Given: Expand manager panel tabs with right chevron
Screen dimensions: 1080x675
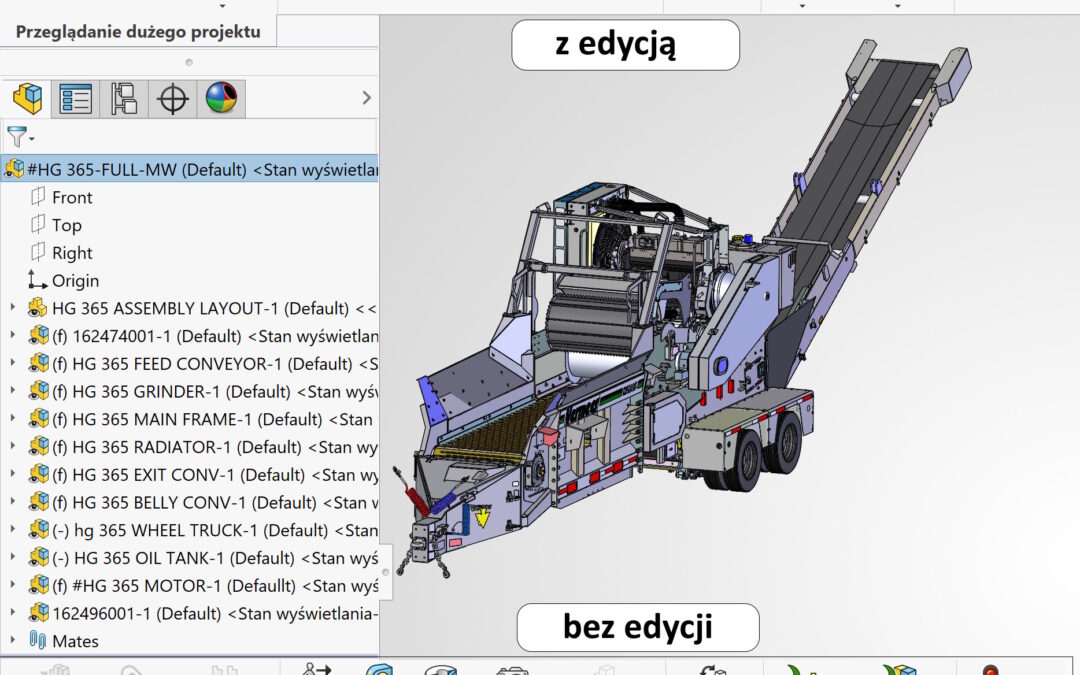Looking at the screenshot, I should pos(366,98).
